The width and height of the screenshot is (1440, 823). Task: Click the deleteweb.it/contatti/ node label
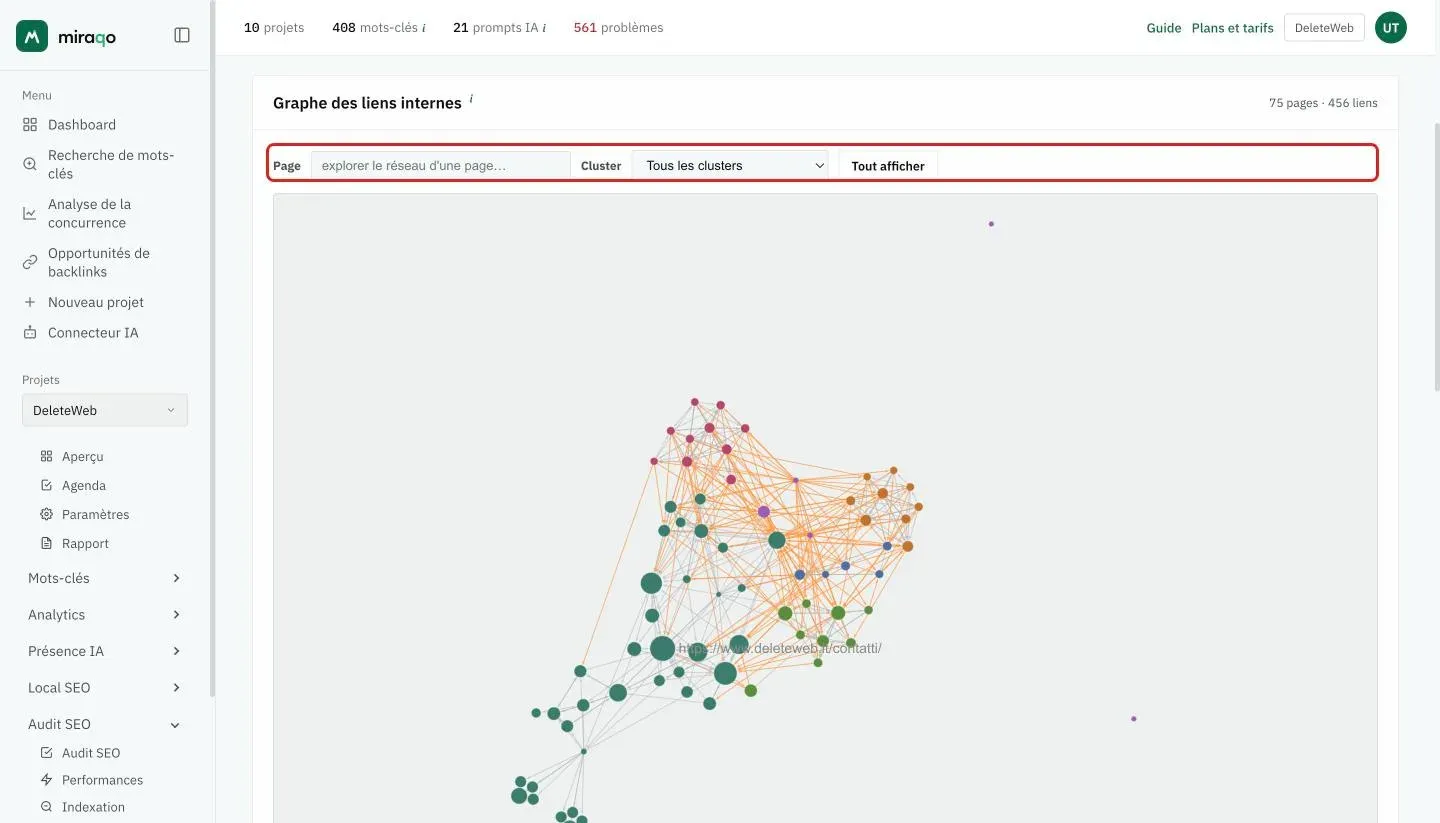tap(780, 648)
